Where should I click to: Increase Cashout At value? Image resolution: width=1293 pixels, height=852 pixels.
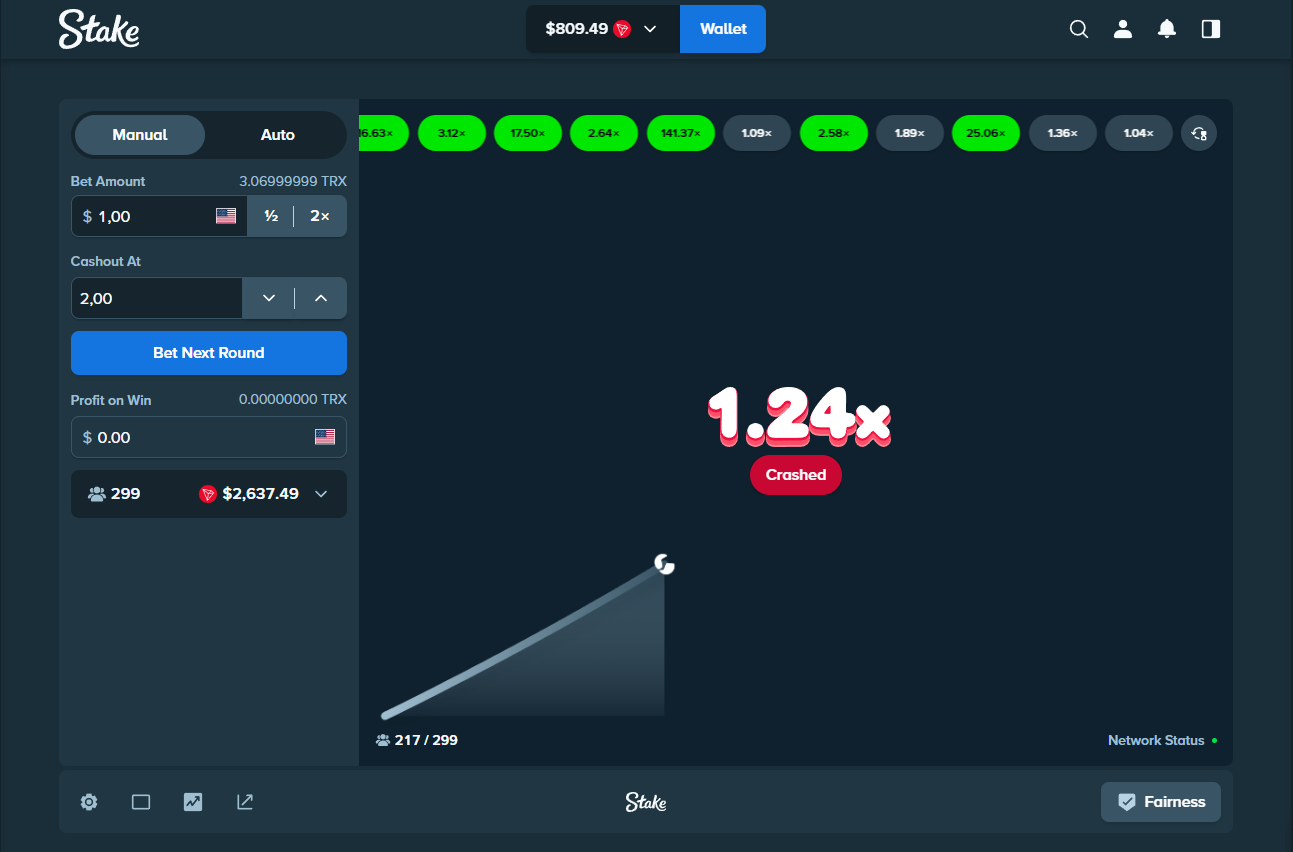click(321, 298)
